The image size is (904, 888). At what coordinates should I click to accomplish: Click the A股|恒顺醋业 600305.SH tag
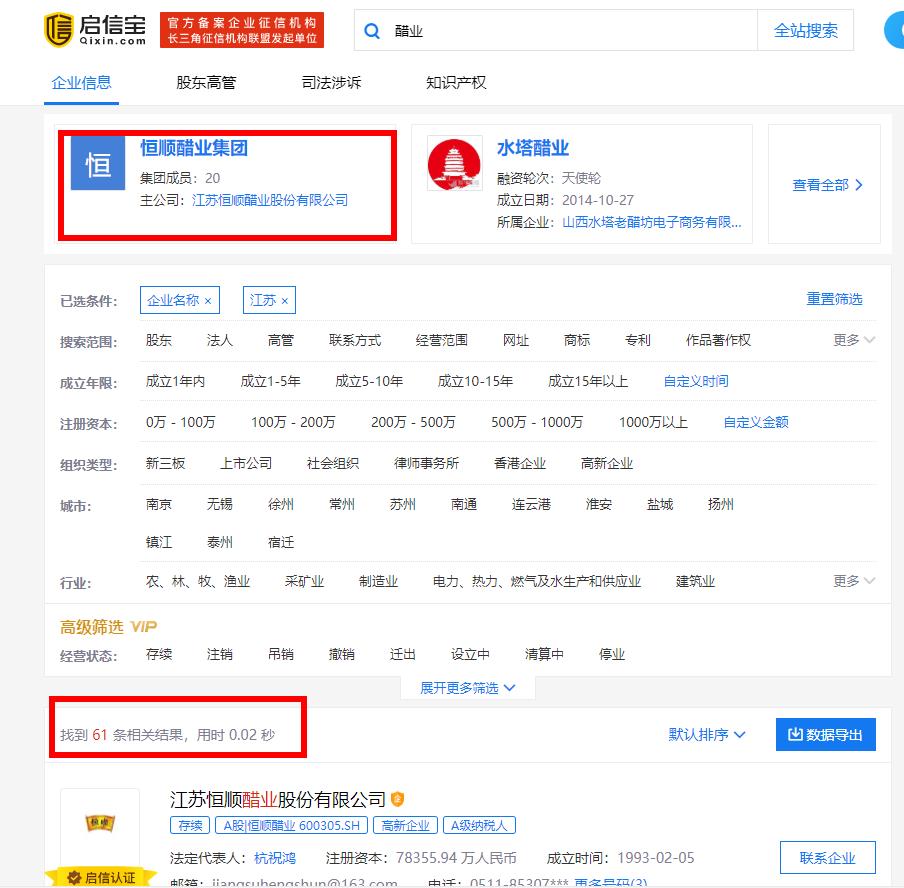click(291, 825)
